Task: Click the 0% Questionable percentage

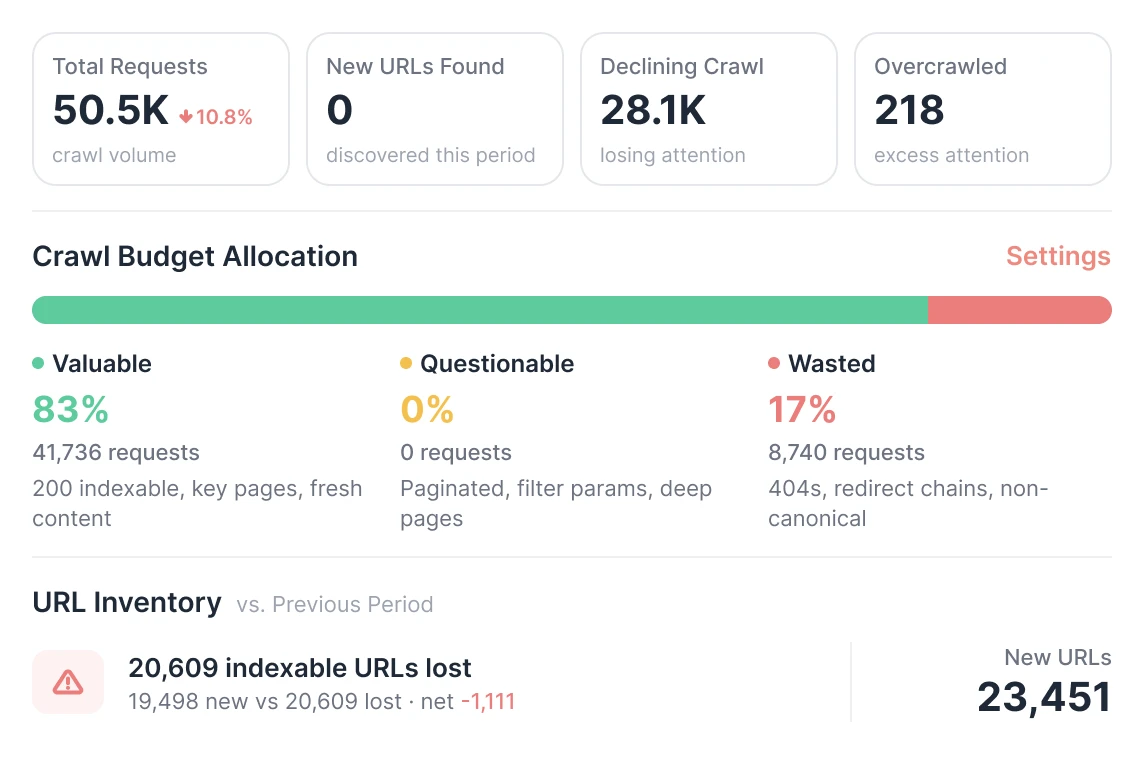Action: click(427, 409)
